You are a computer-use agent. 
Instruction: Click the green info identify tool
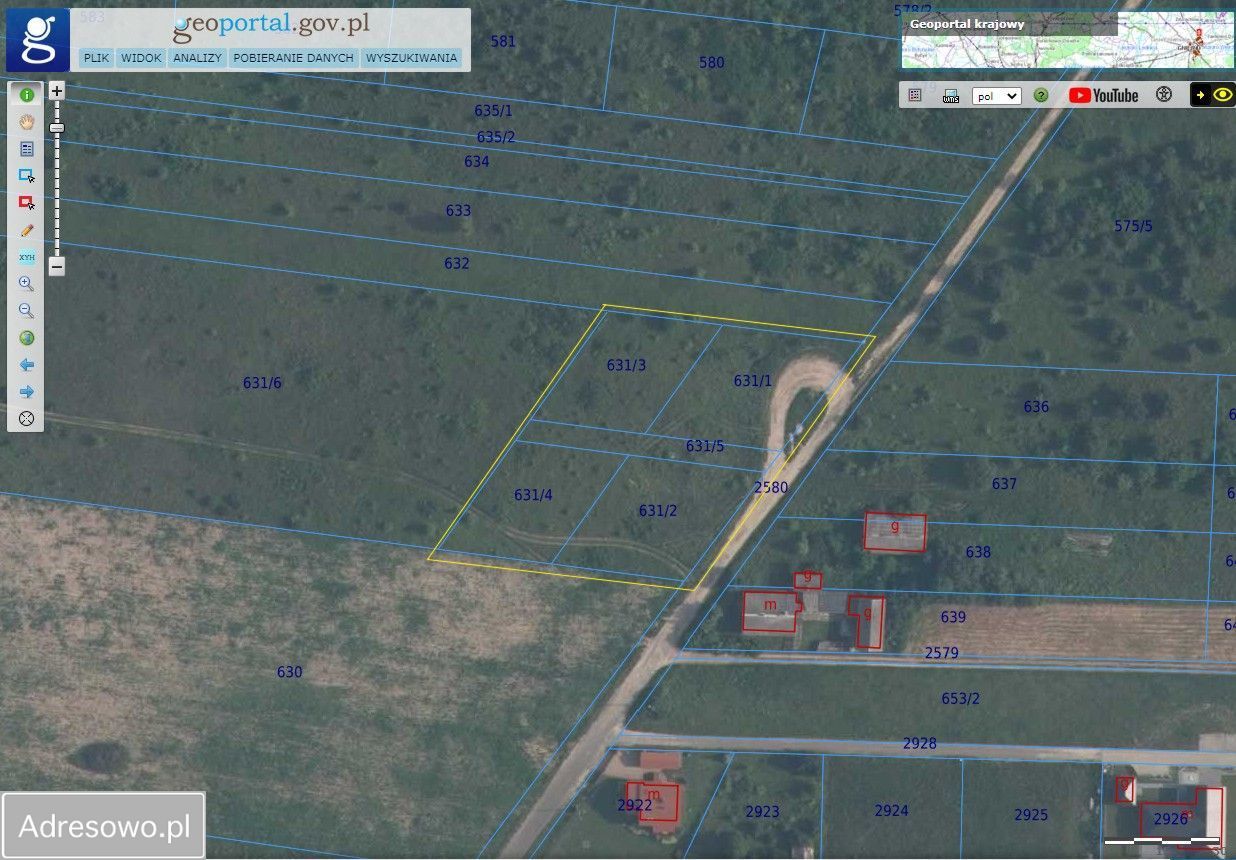(x=27, y=95)
